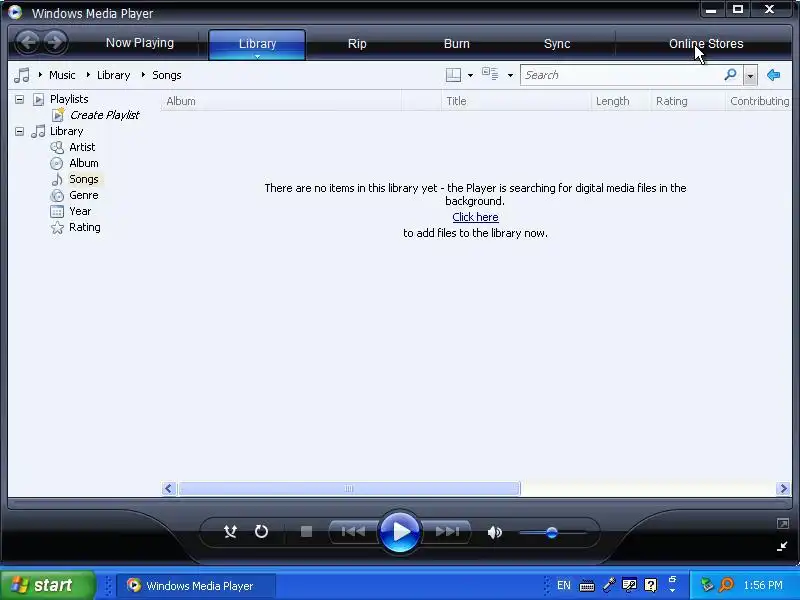
Task: Open the Burn tab
Action: coord(457,44)
